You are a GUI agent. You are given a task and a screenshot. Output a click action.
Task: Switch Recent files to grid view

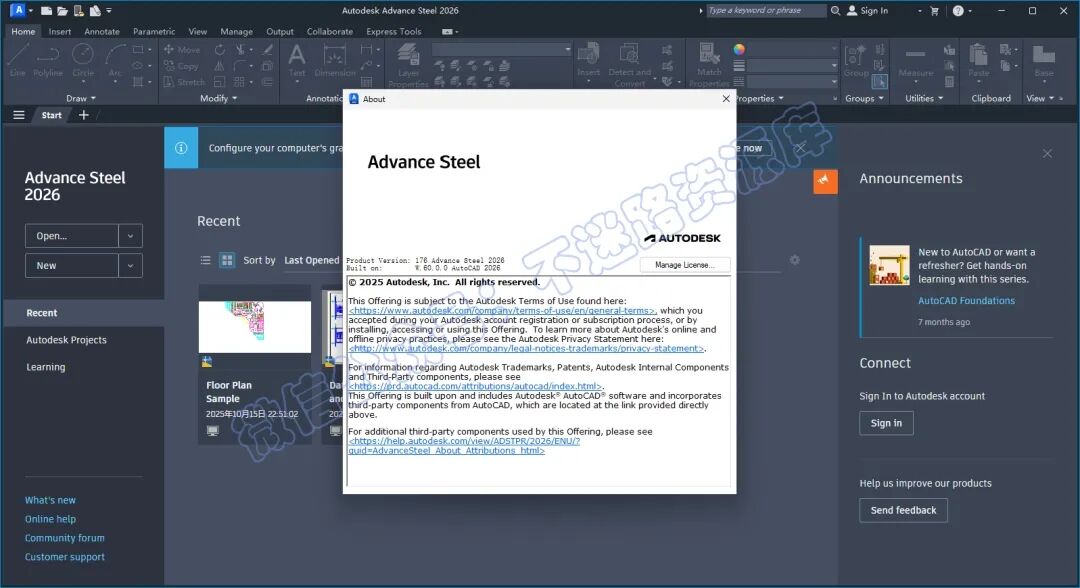(227, 260)
